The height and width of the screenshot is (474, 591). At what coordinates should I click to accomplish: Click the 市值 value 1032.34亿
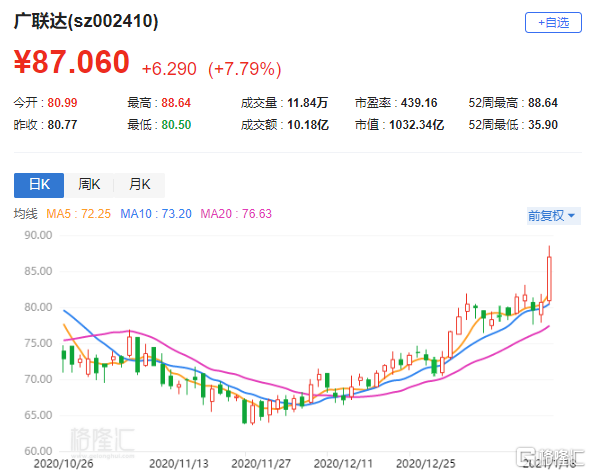tap(416, 125)
